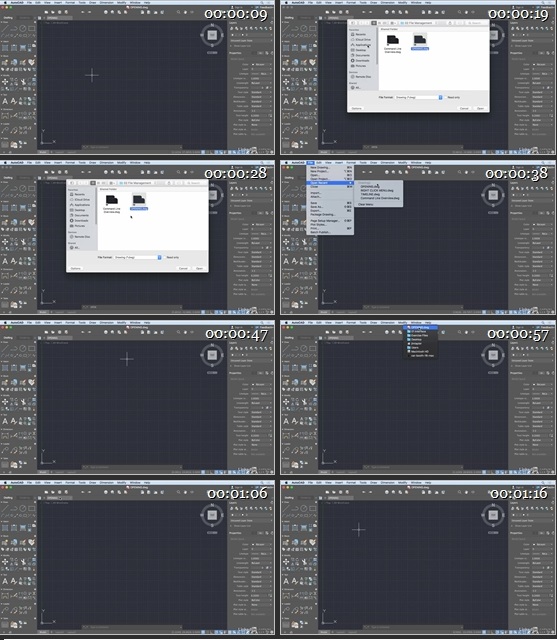Click Open button in the 00:00:19 dialog
Viewport: 557px width, 640px height.
point(480,109)
